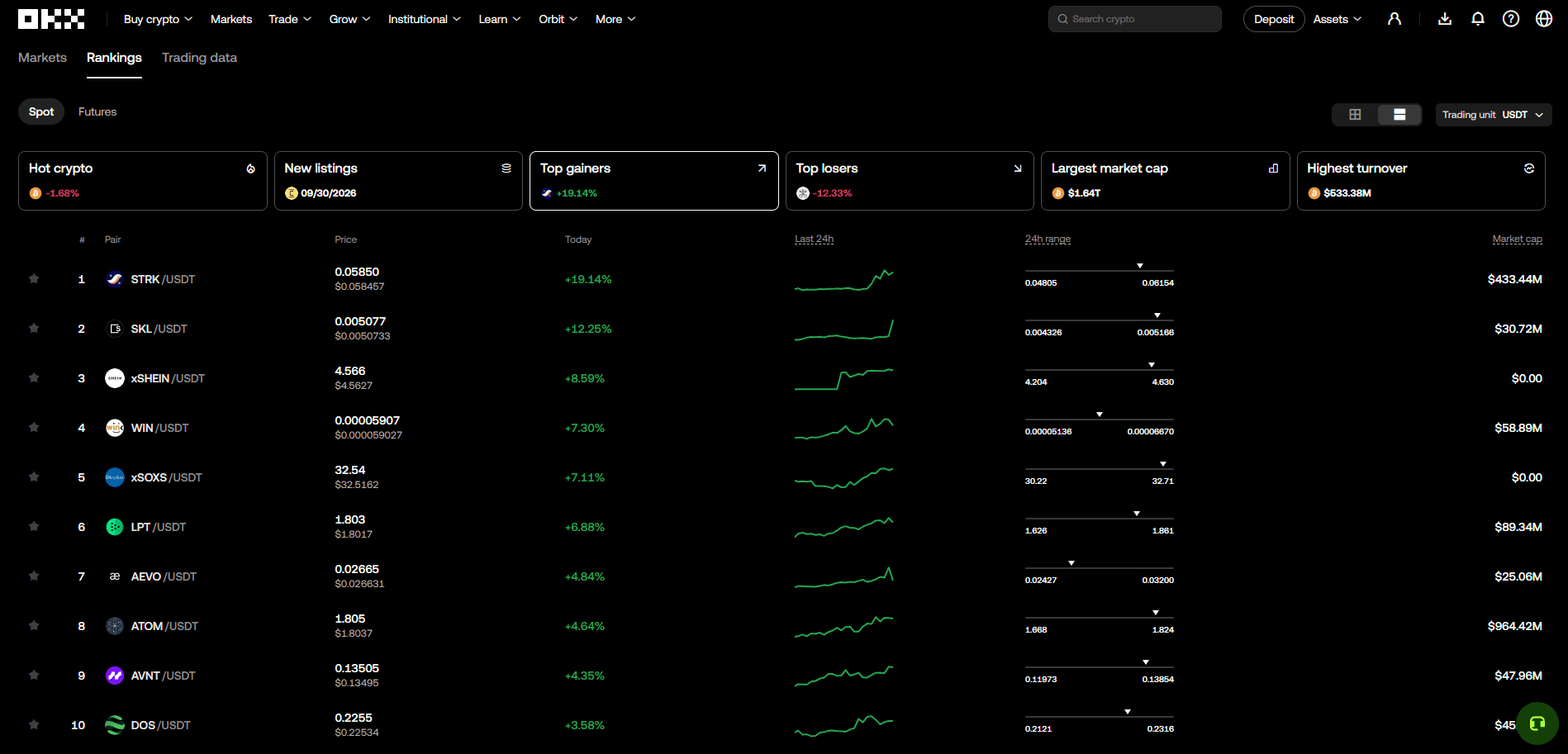Expand the Institutional menu
This screenshot has height=754, width=1568.
[425, 19]
